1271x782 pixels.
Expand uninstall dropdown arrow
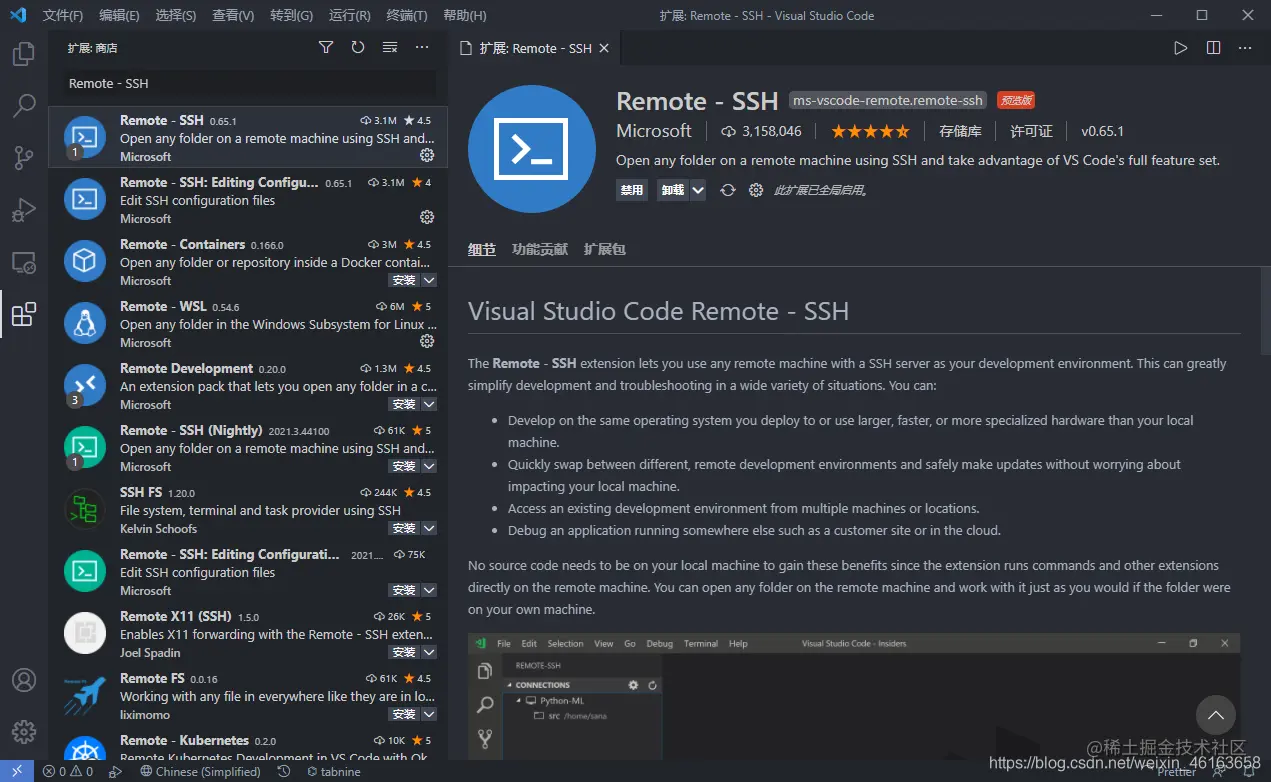point(698,190)
